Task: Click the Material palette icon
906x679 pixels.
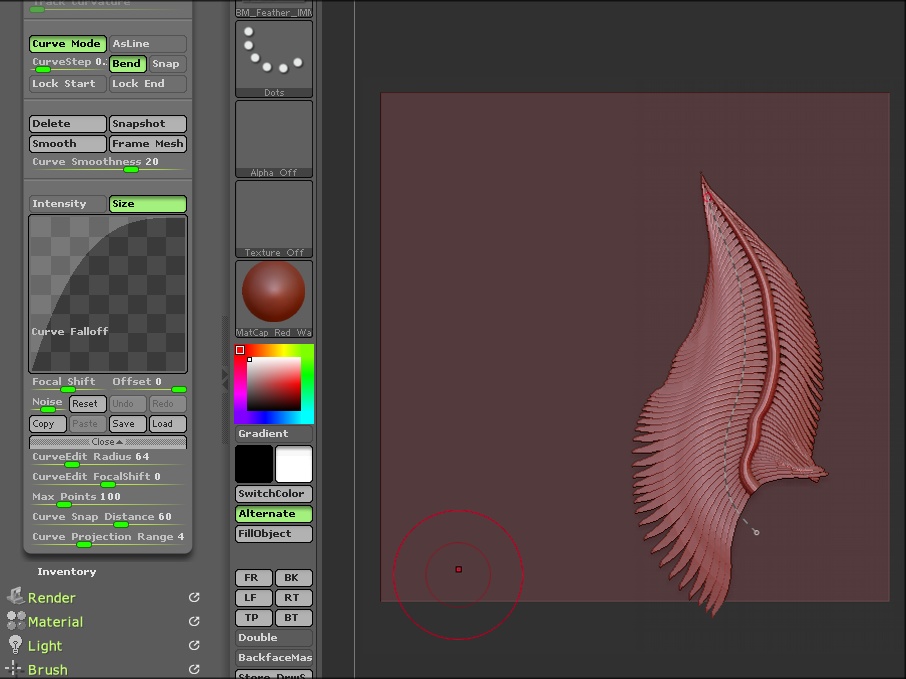Action: (x=16, y=621)
